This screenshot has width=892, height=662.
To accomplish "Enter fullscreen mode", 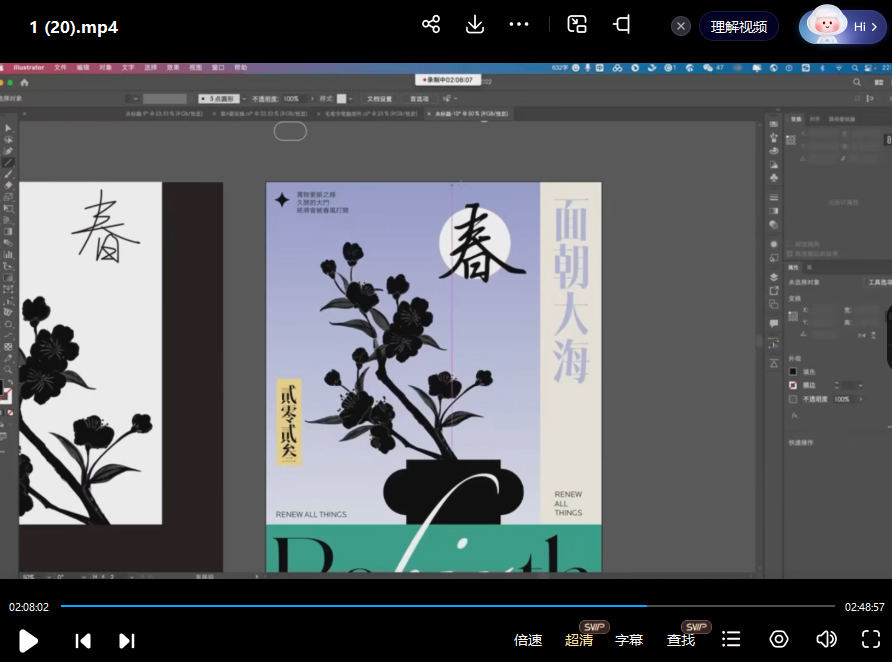I will point(870,639).
